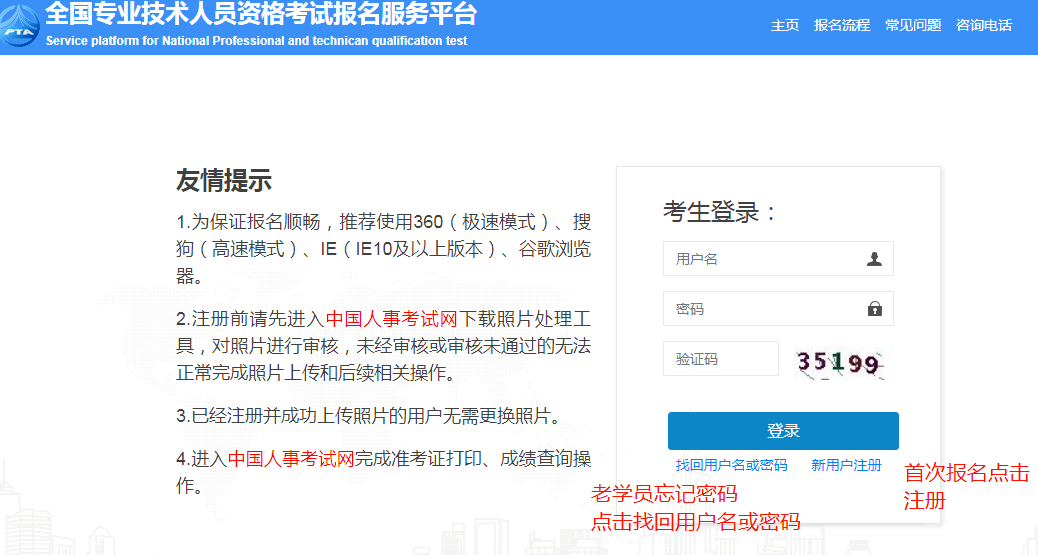Click the blue 登录 button
Viewport: 1038px width, 555px height.
pos(783,430)
